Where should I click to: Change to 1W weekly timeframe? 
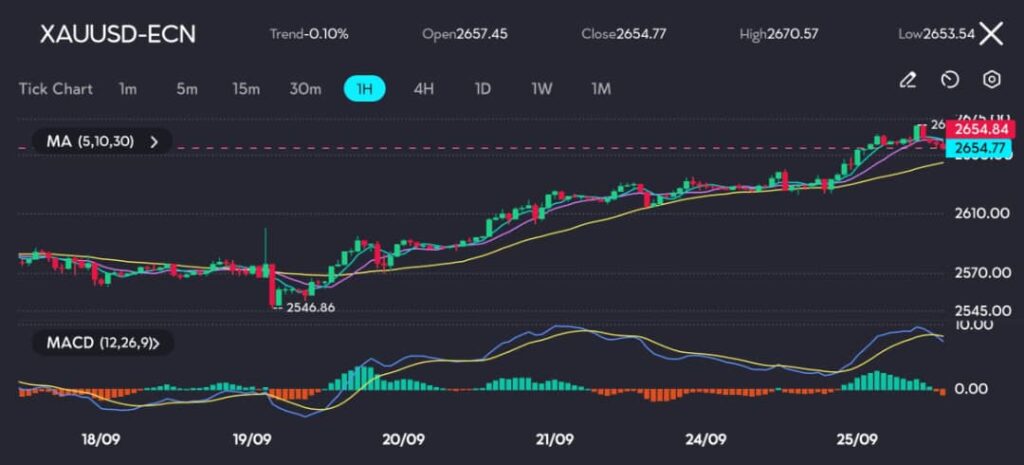coord(541,89)
